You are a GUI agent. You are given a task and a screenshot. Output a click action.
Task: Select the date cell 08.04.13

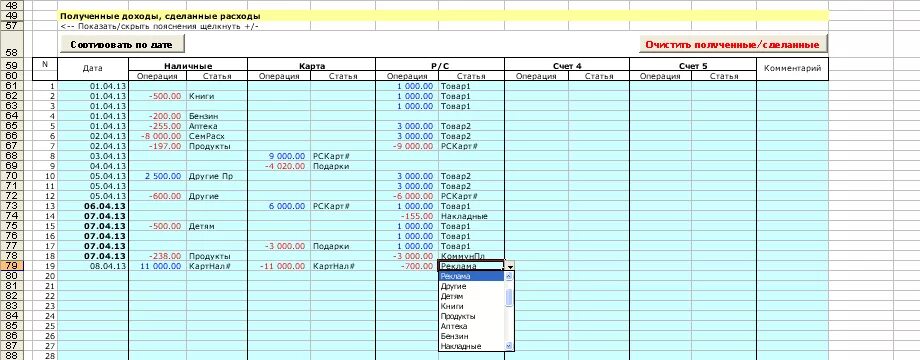(x=93, y=266)
